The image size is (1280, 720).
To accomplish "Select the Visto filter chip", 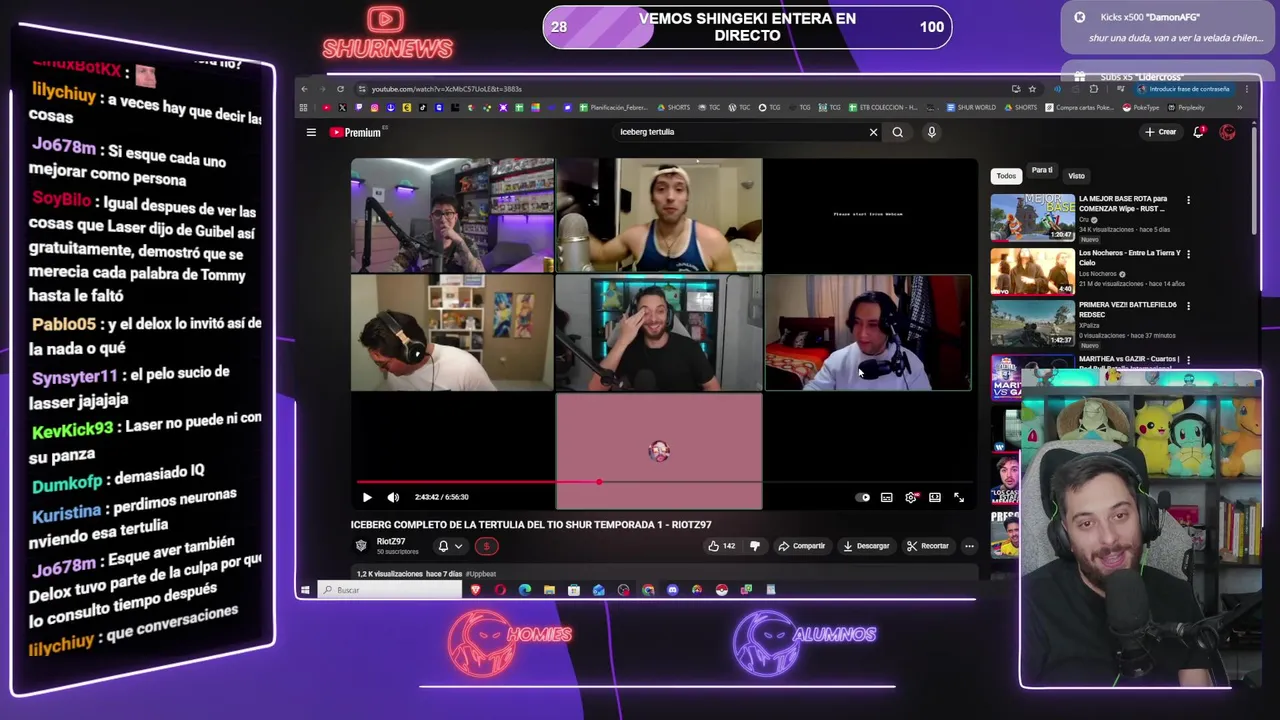I will coord(1076,176).
